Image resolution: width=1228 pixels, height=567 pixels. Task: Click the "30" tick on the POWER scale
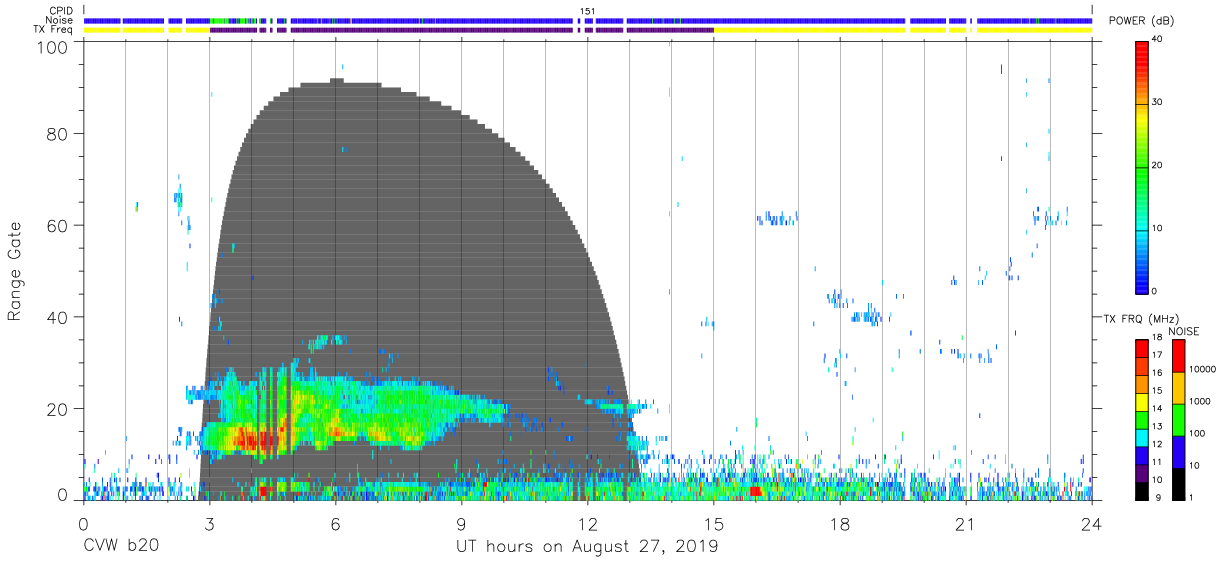(x=1159, y=102)
